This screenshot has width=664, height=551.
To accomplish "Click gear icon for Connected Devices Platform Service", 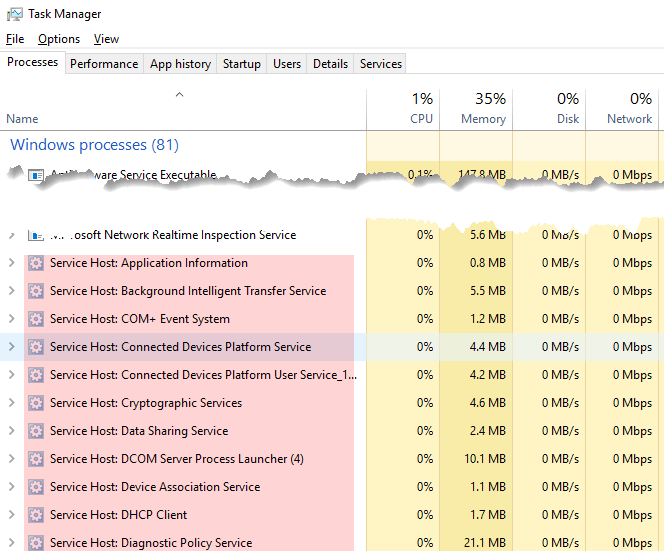I will (36, 347).
